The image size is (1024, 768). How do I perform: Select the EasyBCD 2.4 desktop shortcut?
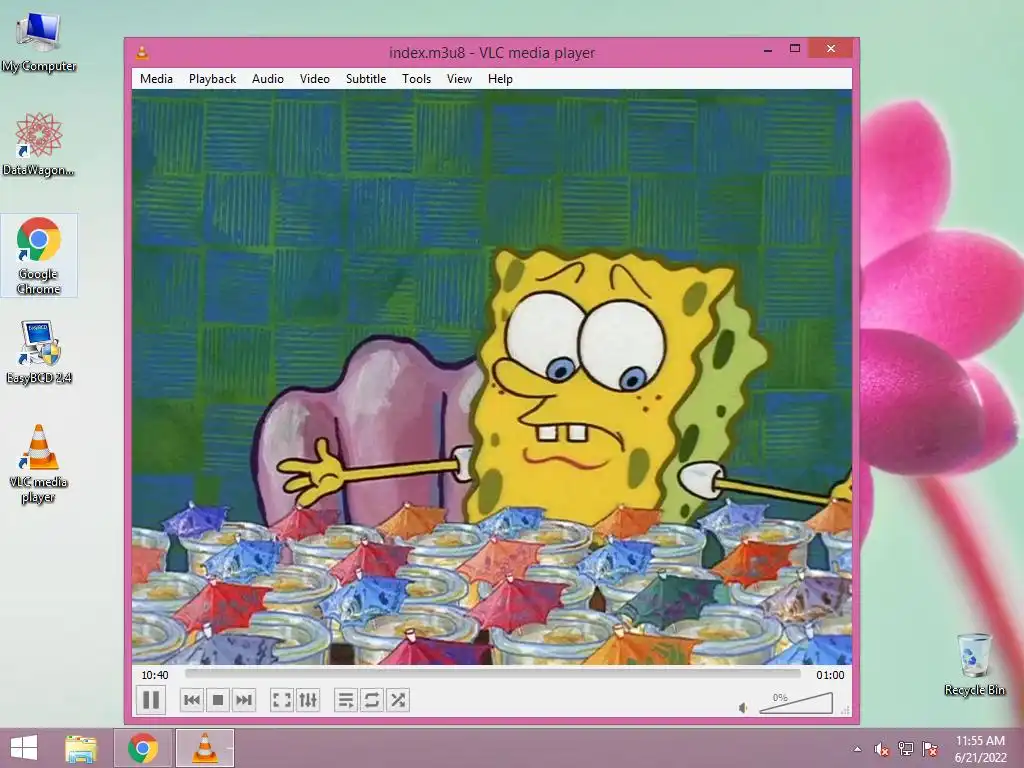pos(39,352)
